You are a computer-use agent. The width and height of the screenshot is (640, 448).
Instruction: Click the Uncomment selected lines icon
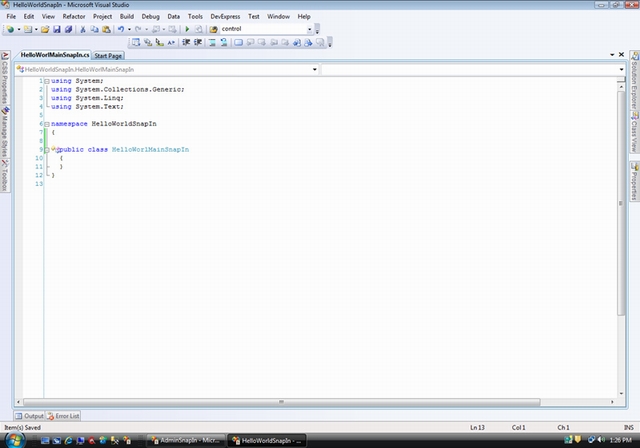224,42
